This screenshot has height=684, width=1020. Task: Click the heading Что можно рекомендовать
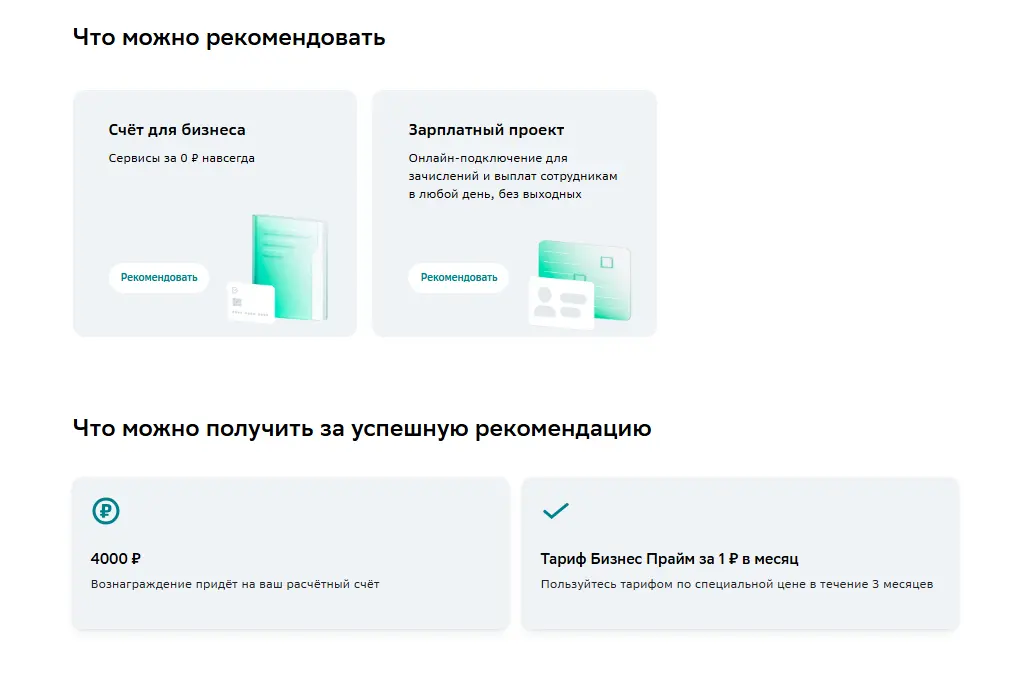(229, 37)
